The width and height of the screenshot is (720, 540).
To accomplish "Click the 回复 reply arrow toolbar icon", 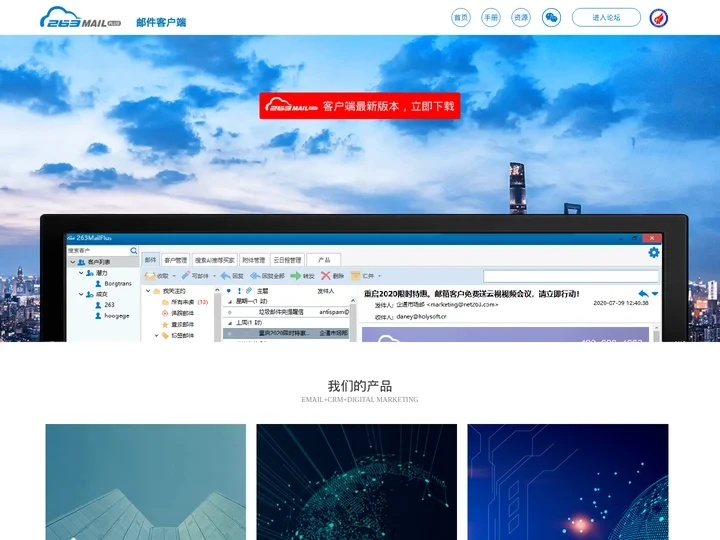I will coord(225,276).
